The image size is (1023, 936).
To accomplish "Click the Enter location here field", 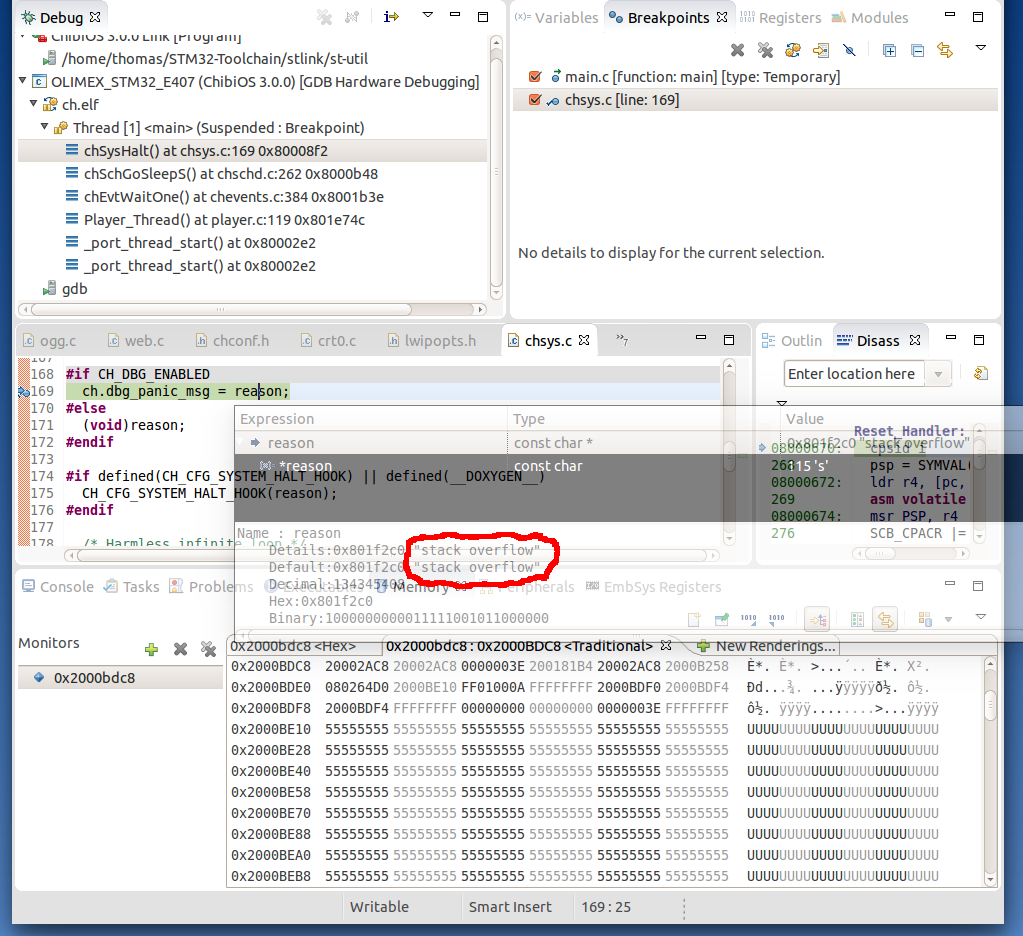I will [x=853, y=374].
